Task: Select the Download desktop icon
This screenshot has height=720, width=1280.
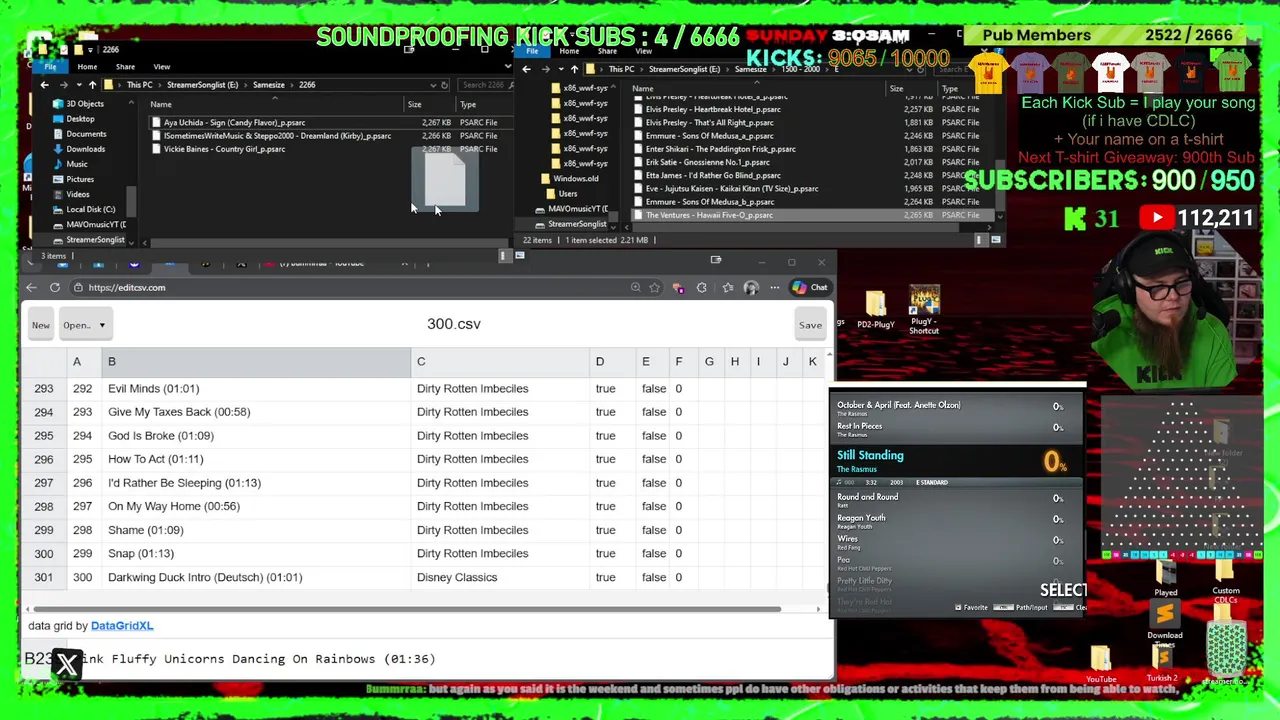Action: click(x=1165, y=622)
